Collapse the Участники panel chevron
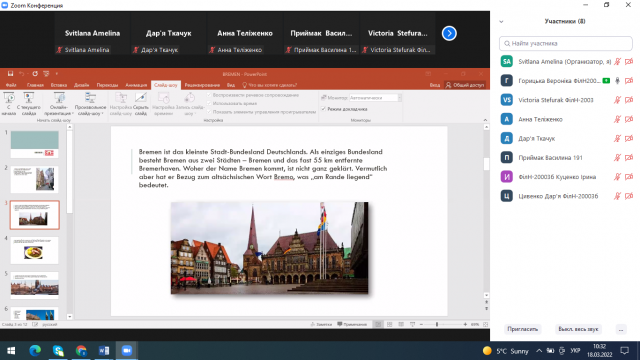The image size is (640, 360). (x=501, y=22)
